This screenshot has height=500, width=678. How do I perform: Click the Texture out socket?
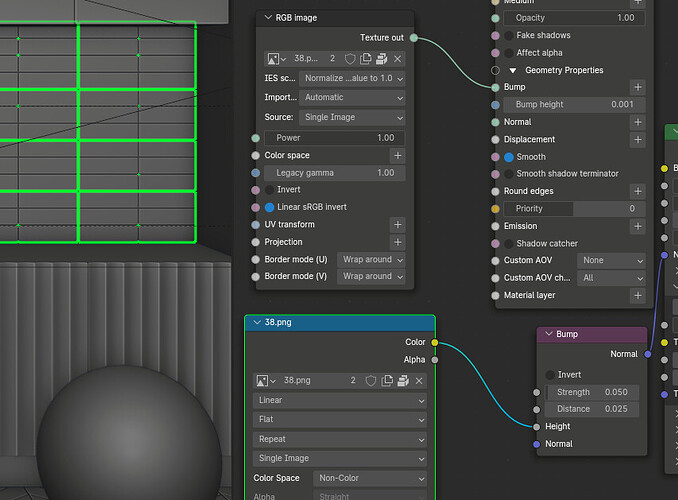point(414,38)
